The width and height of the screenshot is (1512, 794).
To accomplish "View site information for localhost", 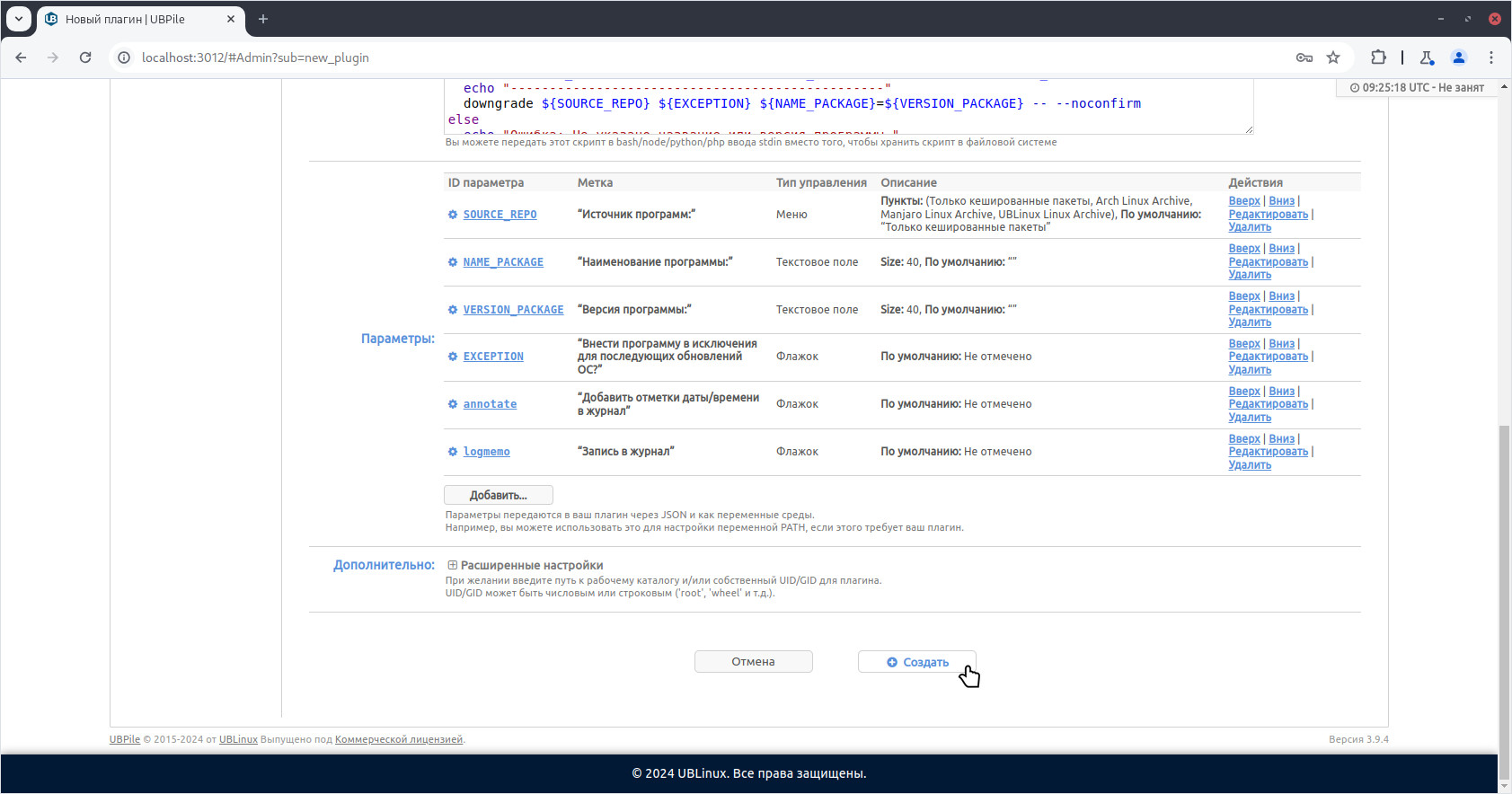I will click(124, 57).
